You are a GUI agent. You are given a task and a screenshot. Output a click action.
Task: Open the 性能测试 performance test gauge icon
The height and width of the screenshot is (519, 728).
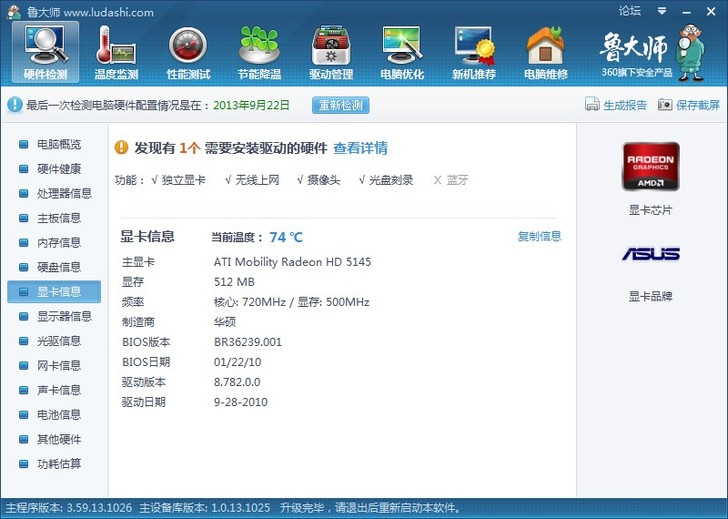(x=188, y=52)
